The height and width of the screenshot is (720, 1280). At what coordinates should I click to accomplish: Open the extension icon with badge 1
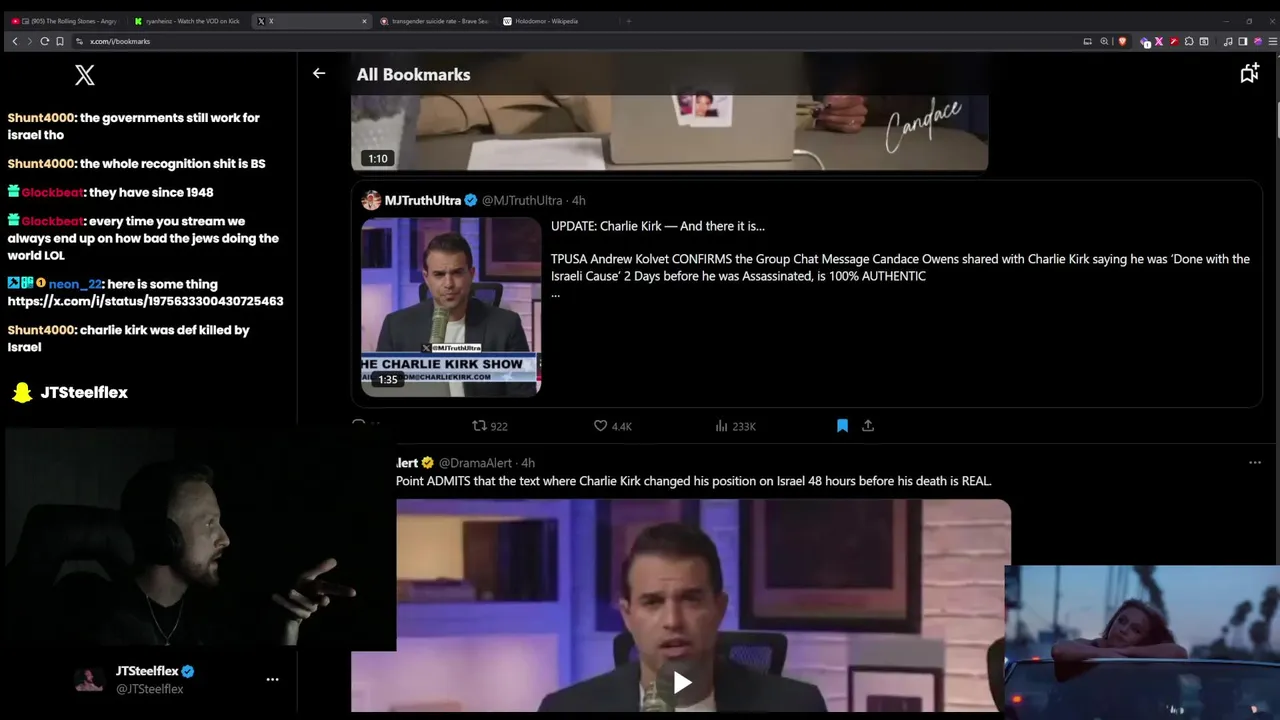pos(1145,42)
